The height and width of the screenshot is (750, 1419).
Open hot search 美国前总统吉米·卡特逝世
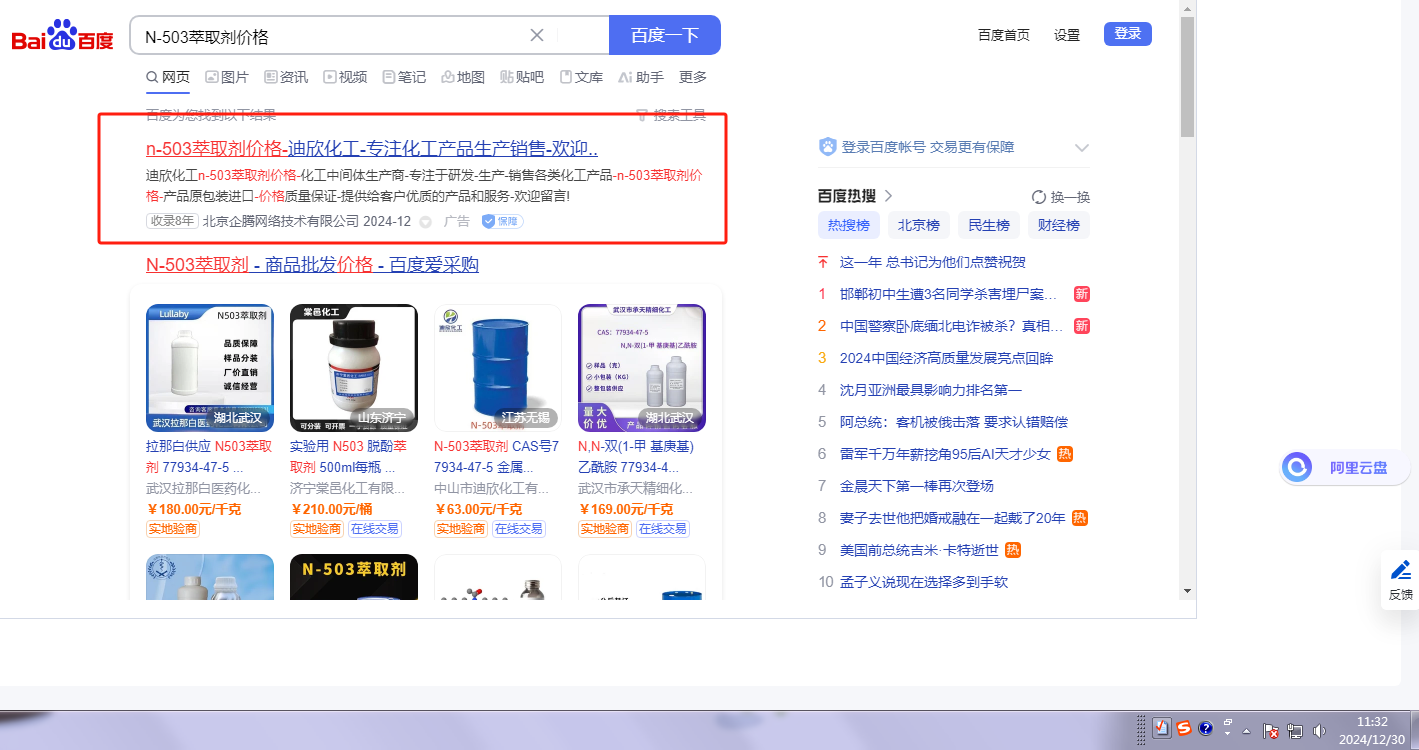point(919,550)
